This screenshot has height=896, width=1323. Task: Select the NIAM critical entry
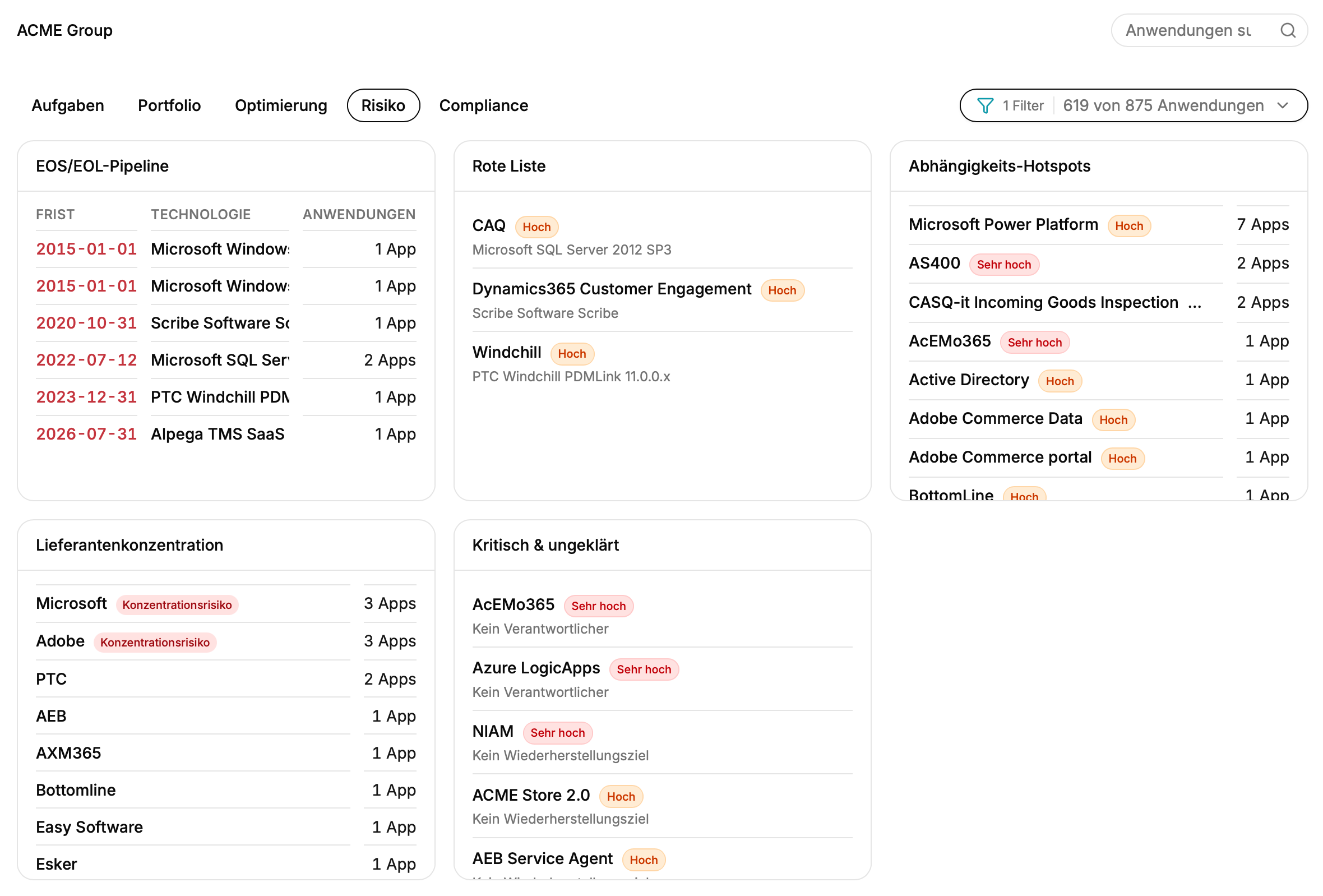pos(662,742)
